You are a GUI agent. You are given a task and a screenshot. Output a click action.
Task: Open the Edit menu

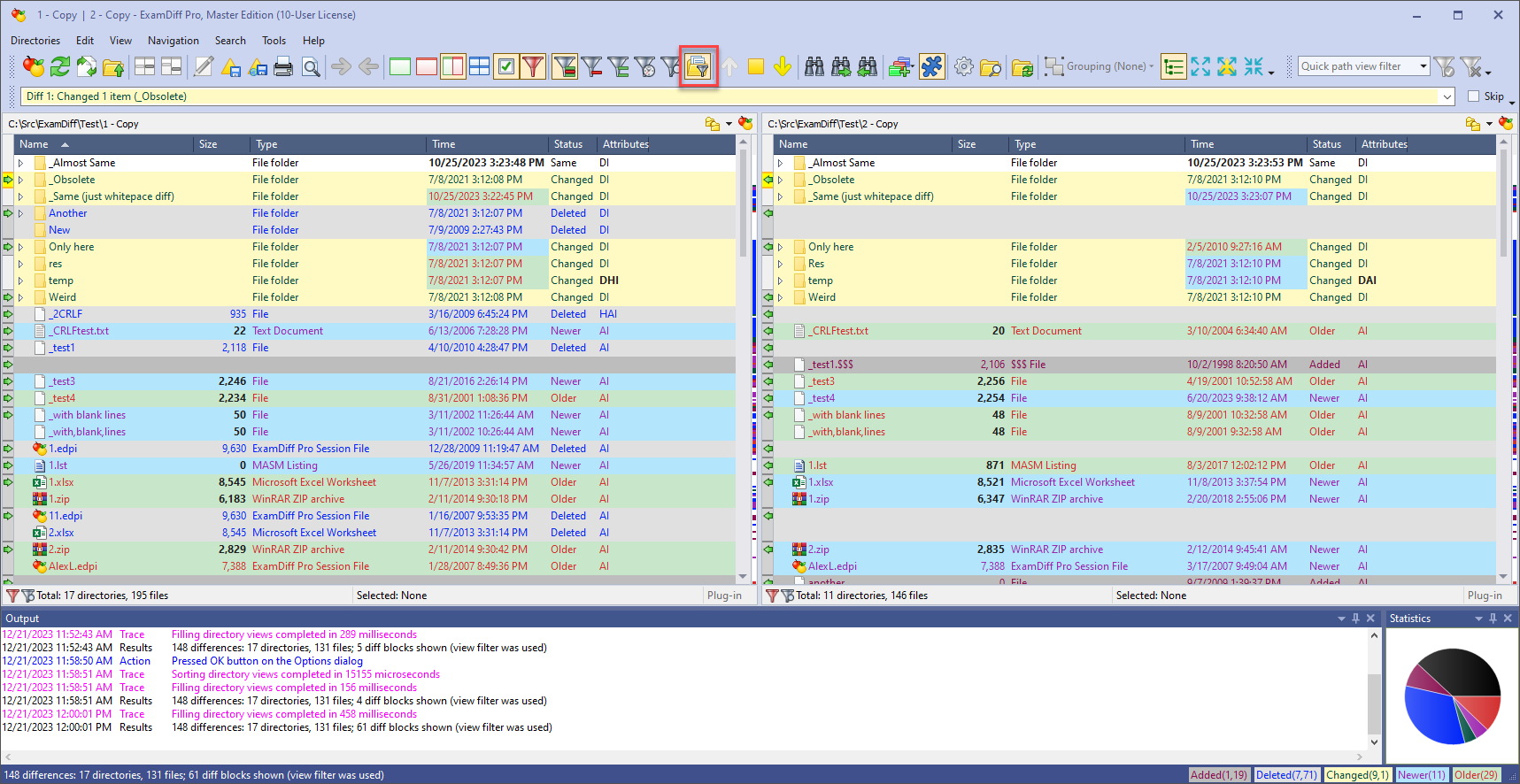click(85, 41)
